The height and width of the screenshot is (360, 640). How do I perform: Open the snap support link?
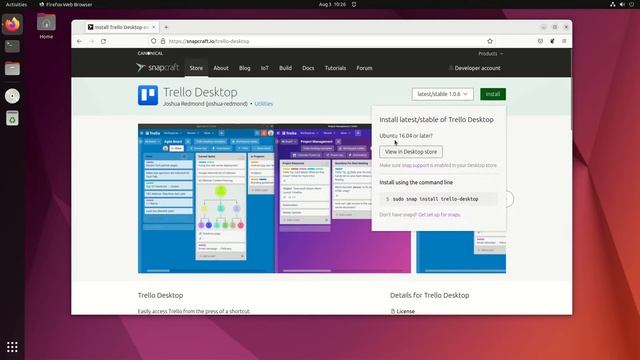coord(415,166)
